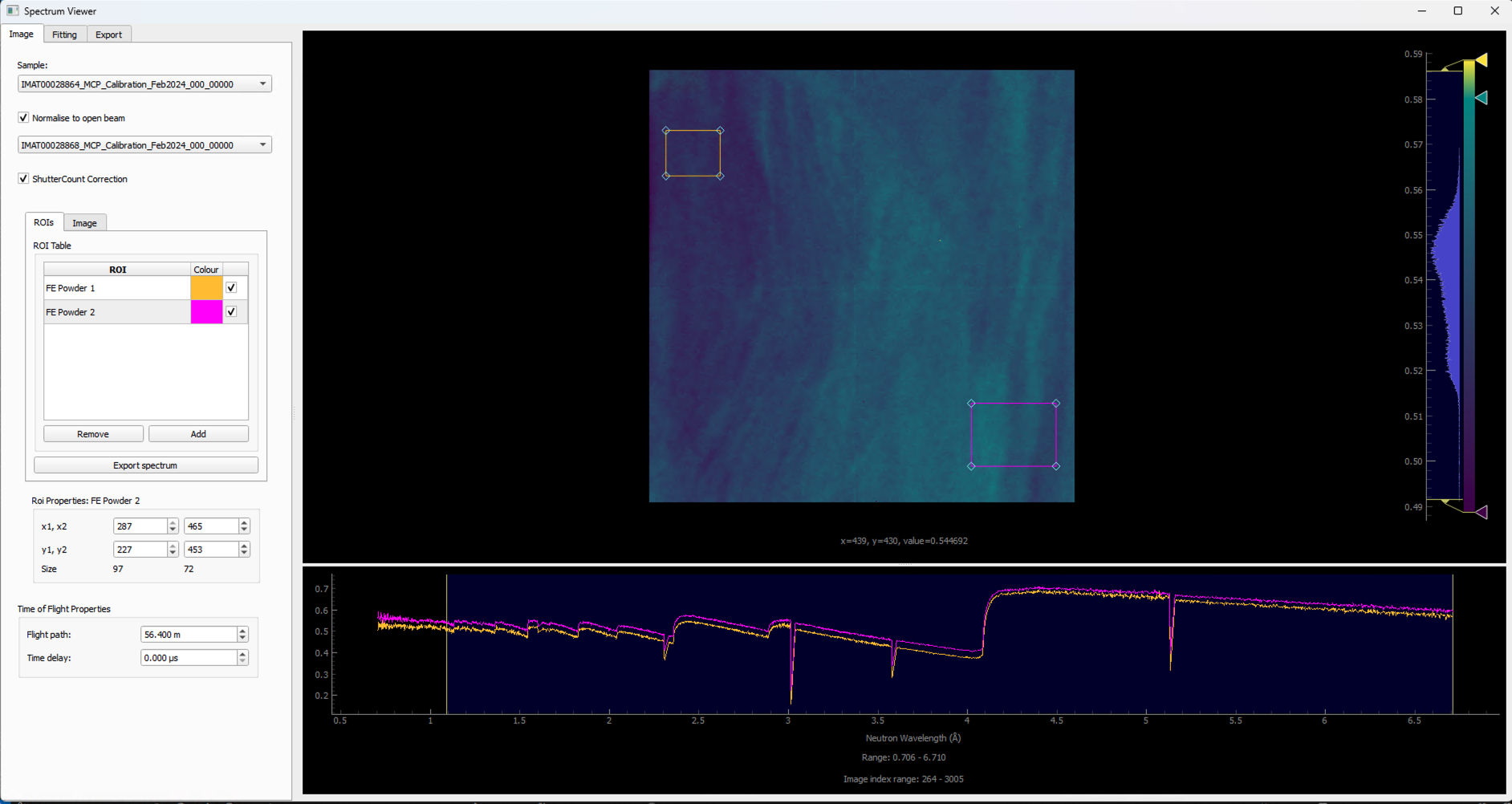The image size is (1512, 804).
Task: Click the Spectrum Viewer window icon
Action: 12,11
